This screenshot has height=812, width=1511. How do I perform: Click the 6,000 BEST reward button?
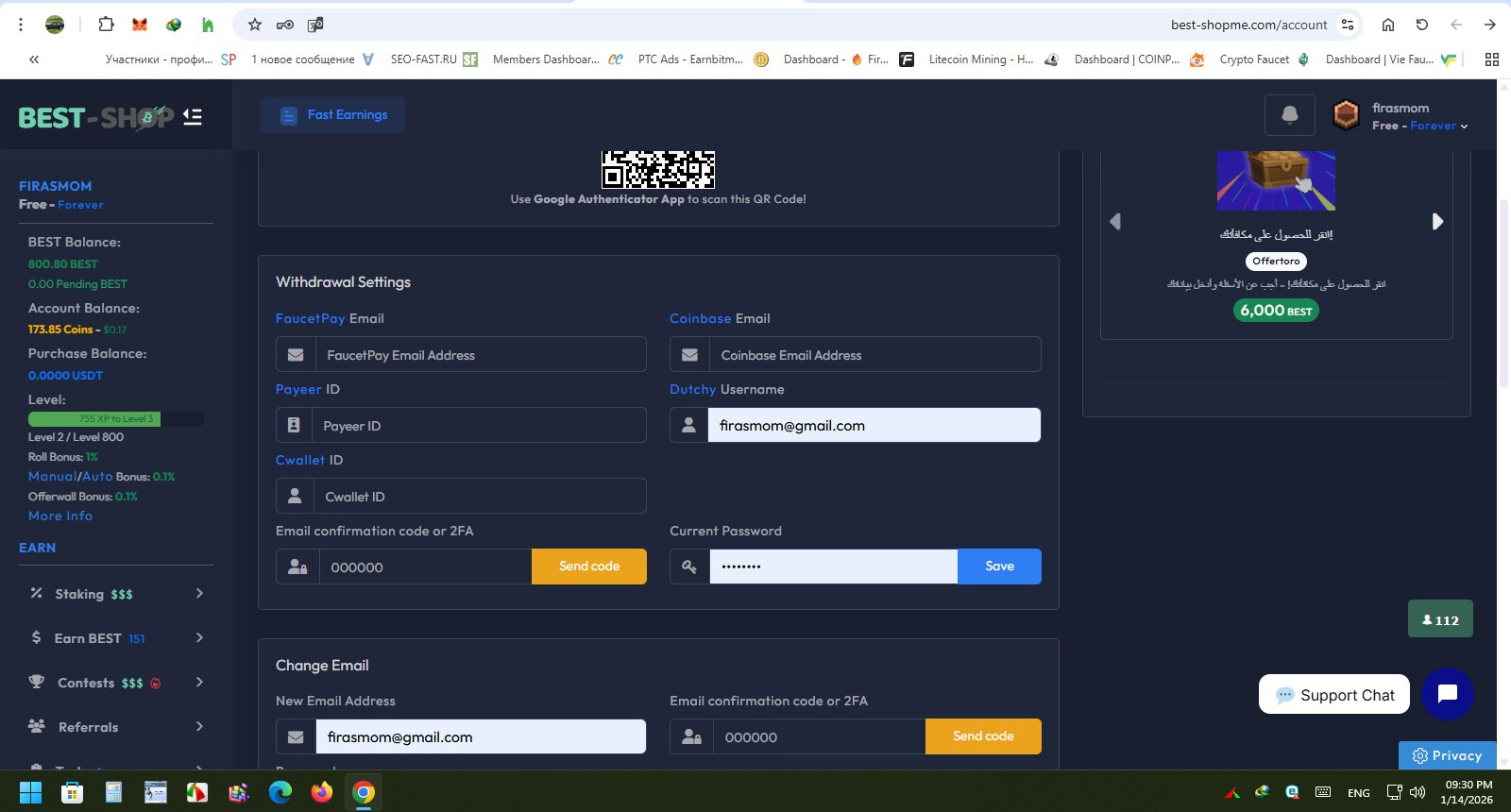[x=1276, y=311]
